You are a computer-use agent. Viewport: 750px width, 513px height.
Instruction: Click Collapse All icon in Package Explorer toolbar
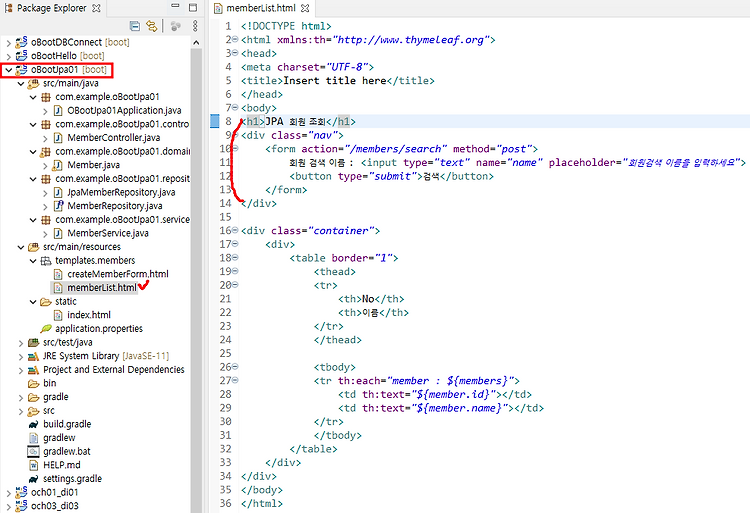tap(135, 26)
